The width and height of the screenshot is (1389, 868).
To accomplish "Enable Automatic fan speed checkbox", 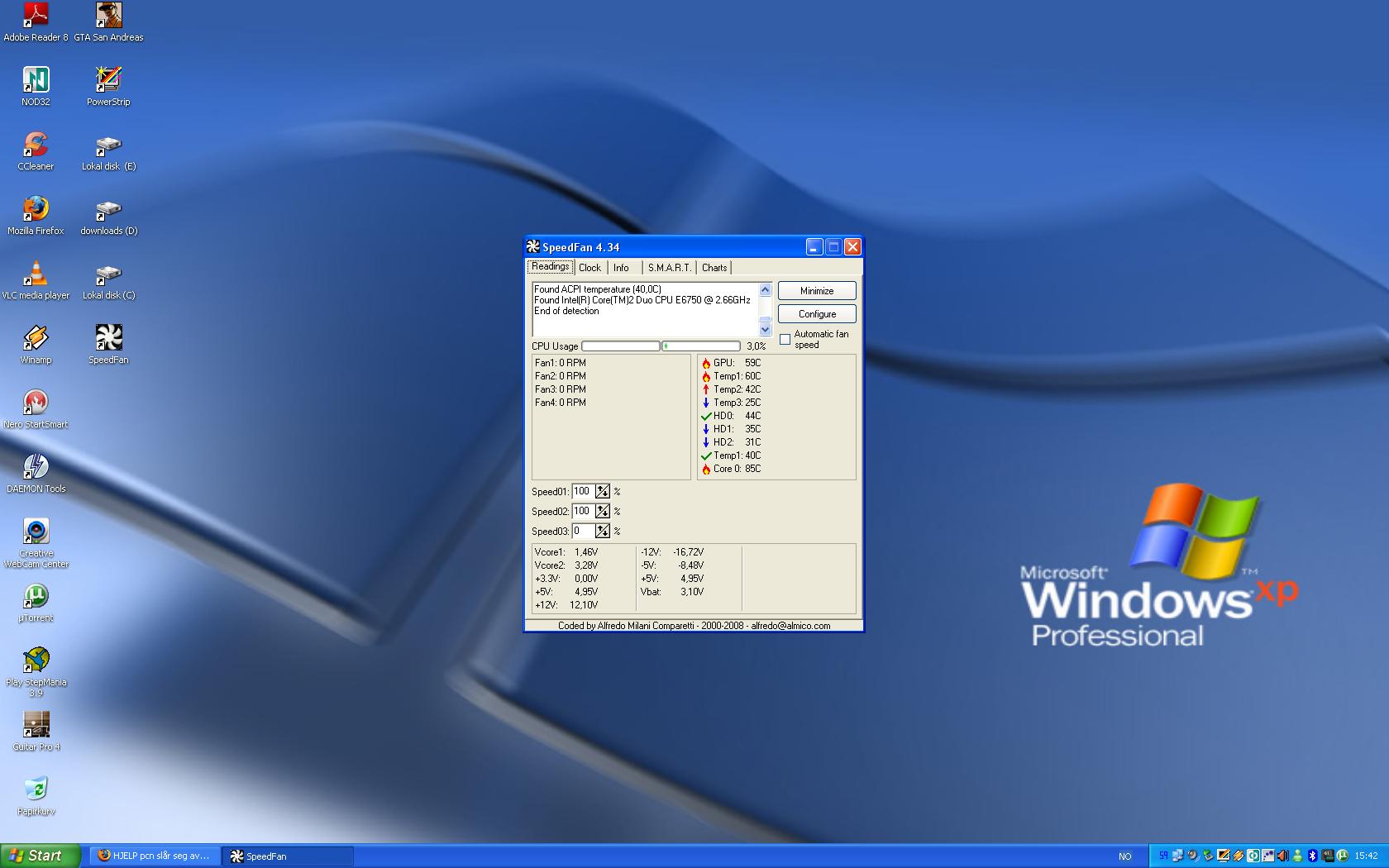I will (785, 340).
